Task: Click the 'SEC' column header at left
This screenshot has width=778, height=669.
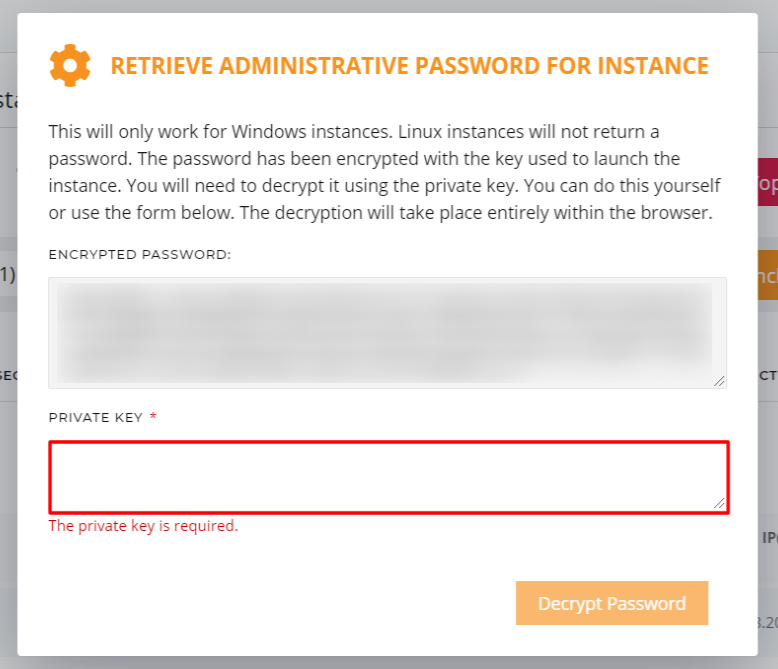Action: point(8,376)
